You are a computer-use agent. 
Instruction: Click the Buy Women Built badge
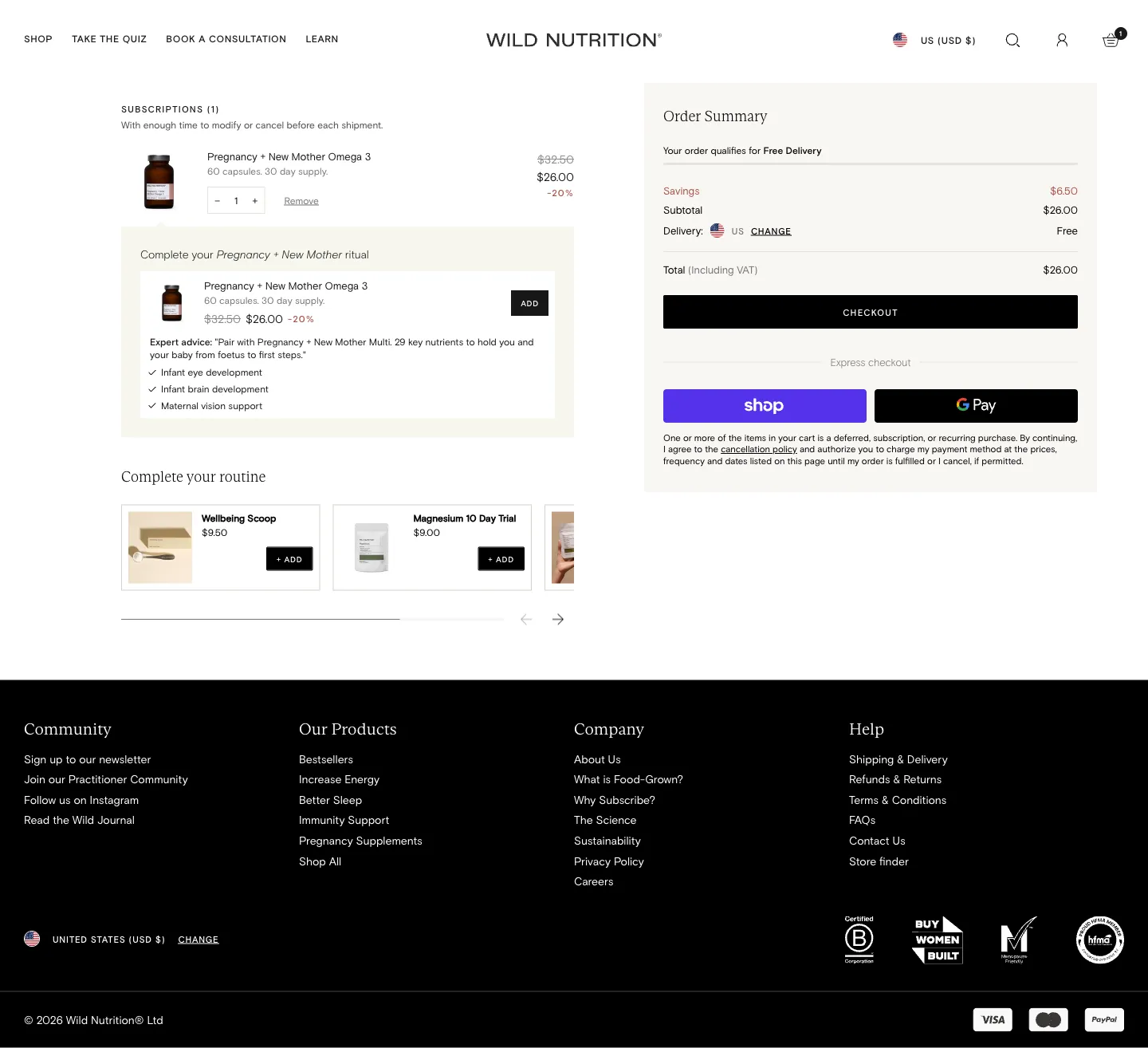[x=938, y=940]
